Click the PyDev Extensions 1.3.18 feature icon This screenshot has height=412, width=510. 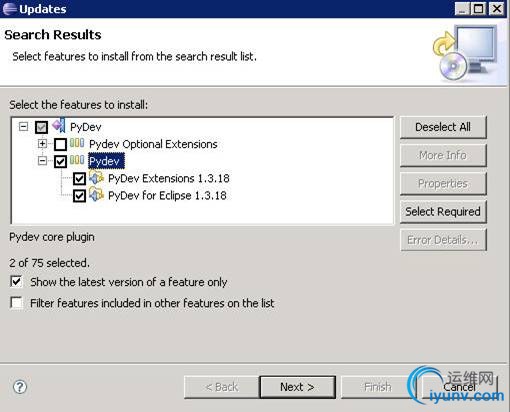[97, 178]
